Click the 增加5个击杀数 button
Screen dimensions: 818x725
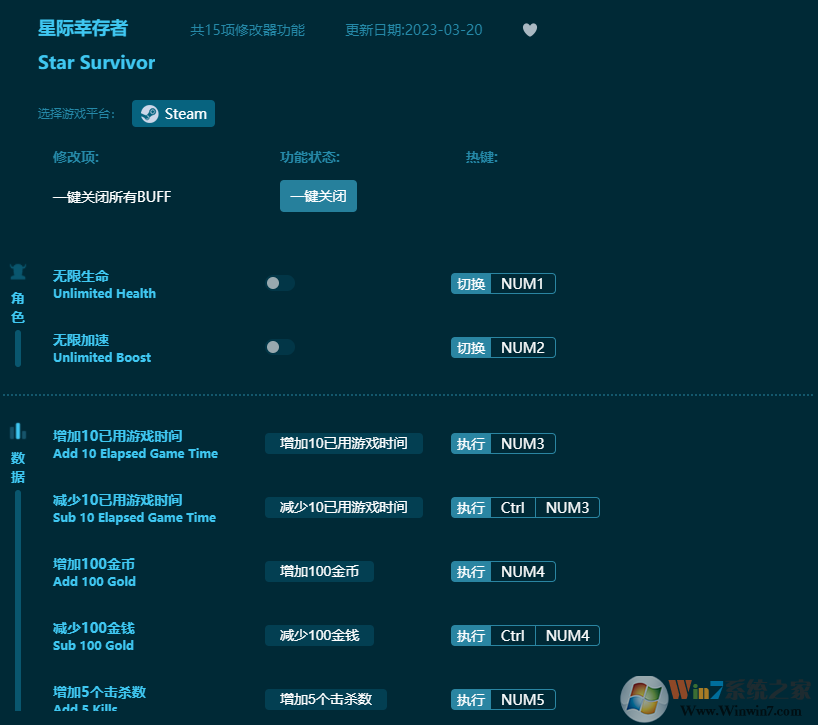(325, 699)
